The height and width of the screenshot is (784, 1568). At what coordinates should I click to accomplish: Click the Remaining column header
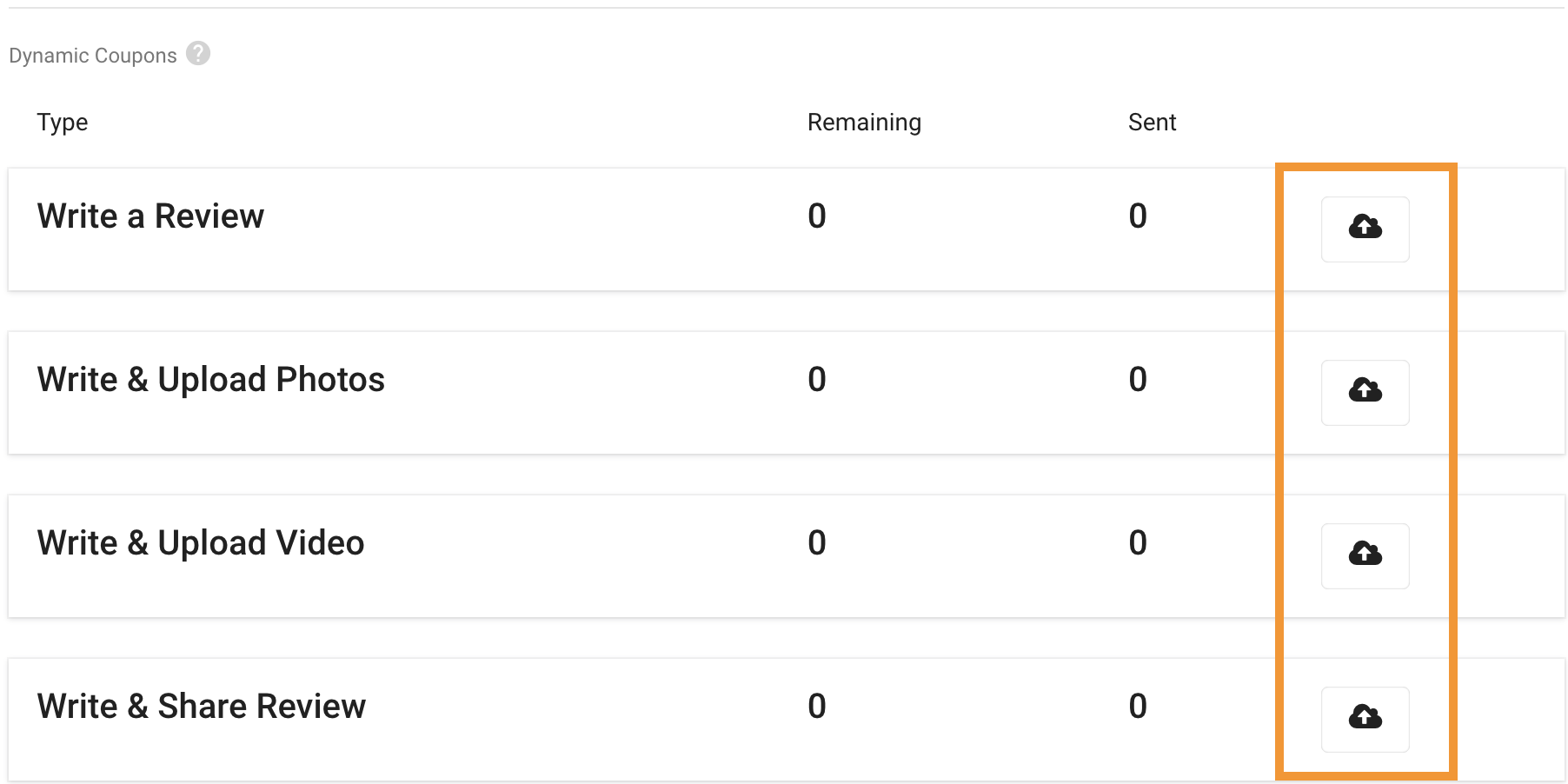(x=864, y=123)
